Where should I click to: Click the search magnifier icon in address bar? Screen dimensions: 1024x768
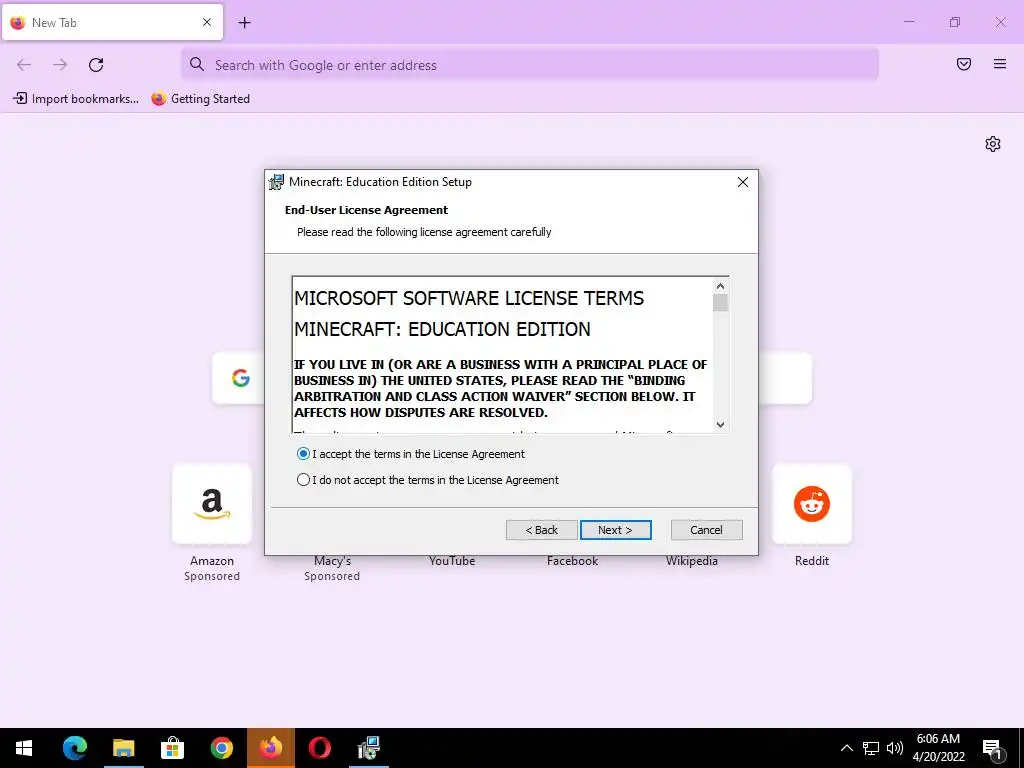pos(197,64)
